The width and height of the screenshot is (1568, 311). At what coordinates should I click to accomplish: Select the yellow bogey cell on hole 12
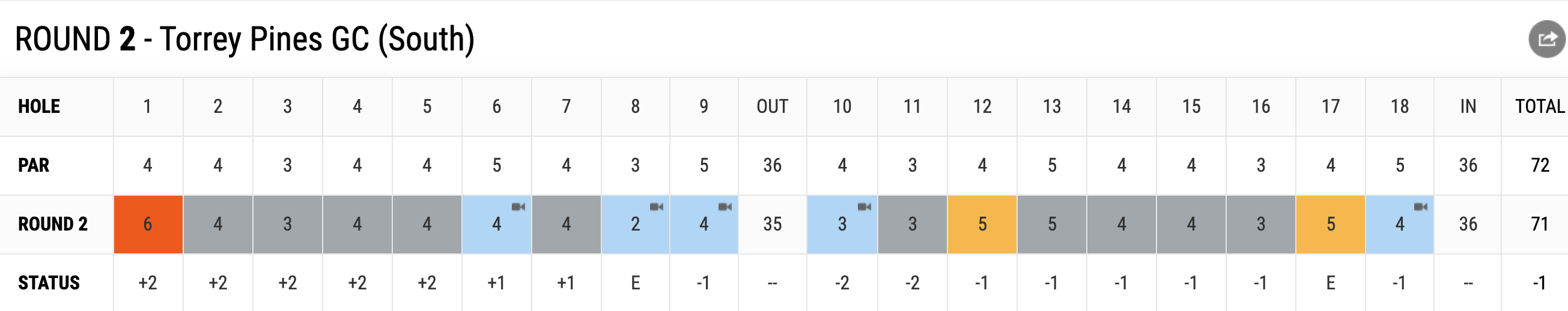pos(982,224)
